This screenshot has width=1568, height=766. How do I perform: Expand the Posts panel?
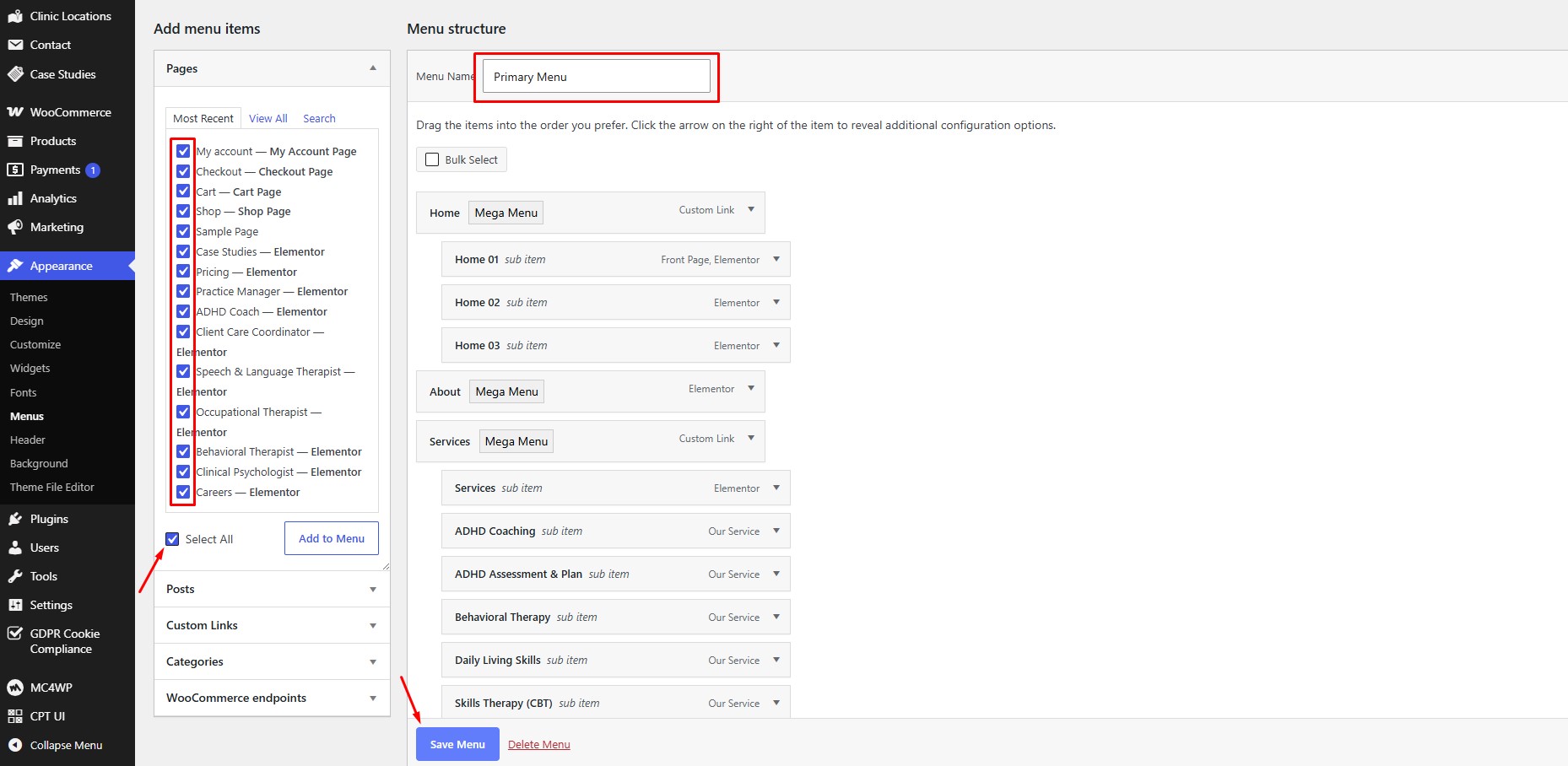point(373,590)
